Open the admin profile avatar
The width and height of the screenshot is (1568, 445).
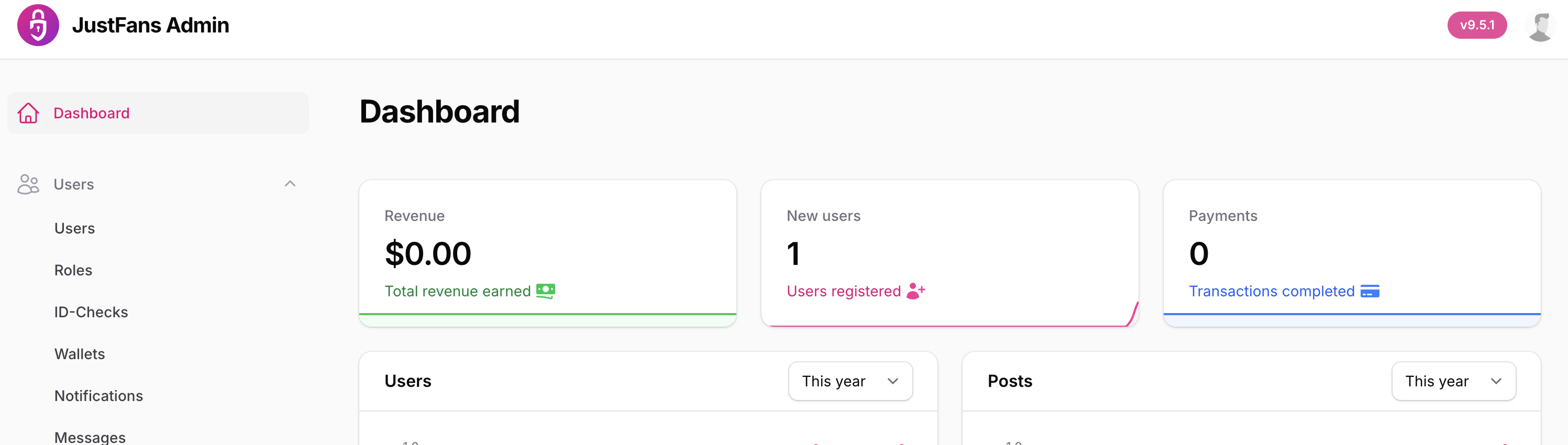coord(1540,26)
